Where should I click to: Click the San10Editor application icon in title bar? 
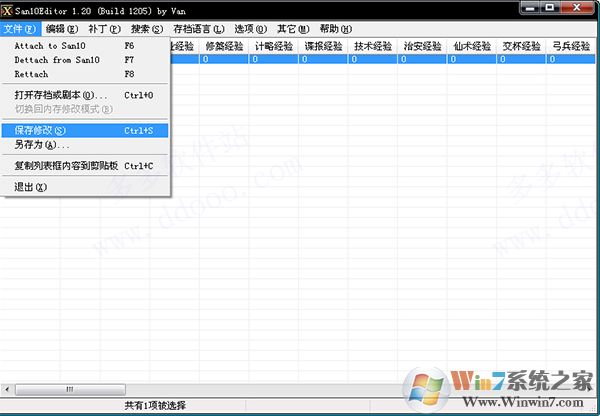point(9,9)
